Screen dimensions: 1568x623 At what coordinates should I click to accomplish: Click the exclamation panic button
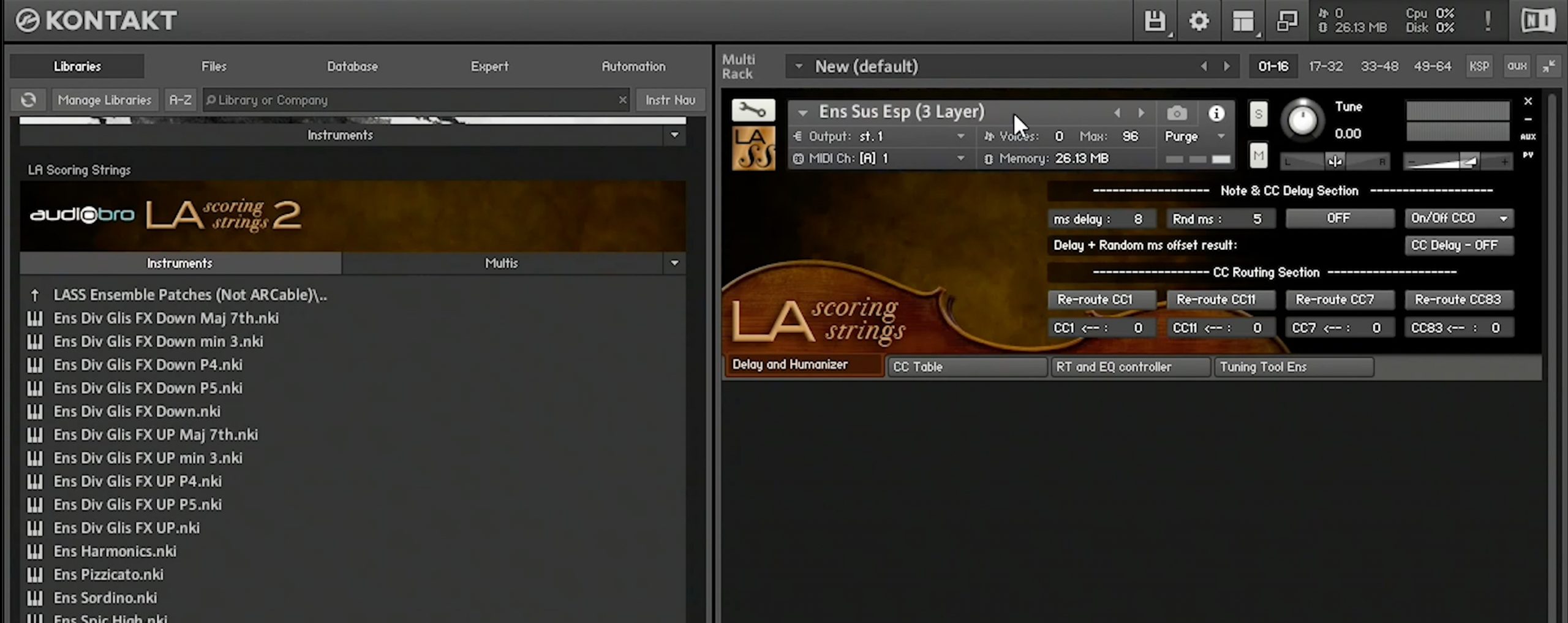(x=1488, y=21)
